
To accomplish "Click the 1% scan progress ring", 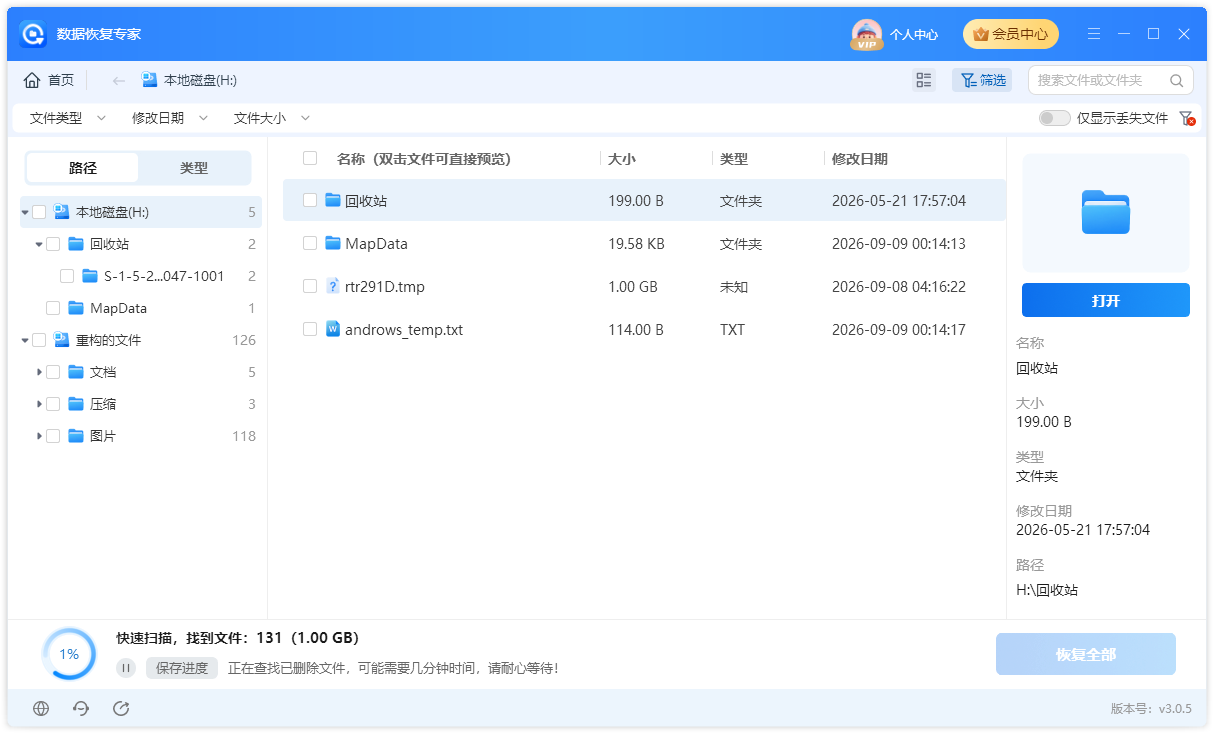I will pyautogui.click(x=69, y=654).
